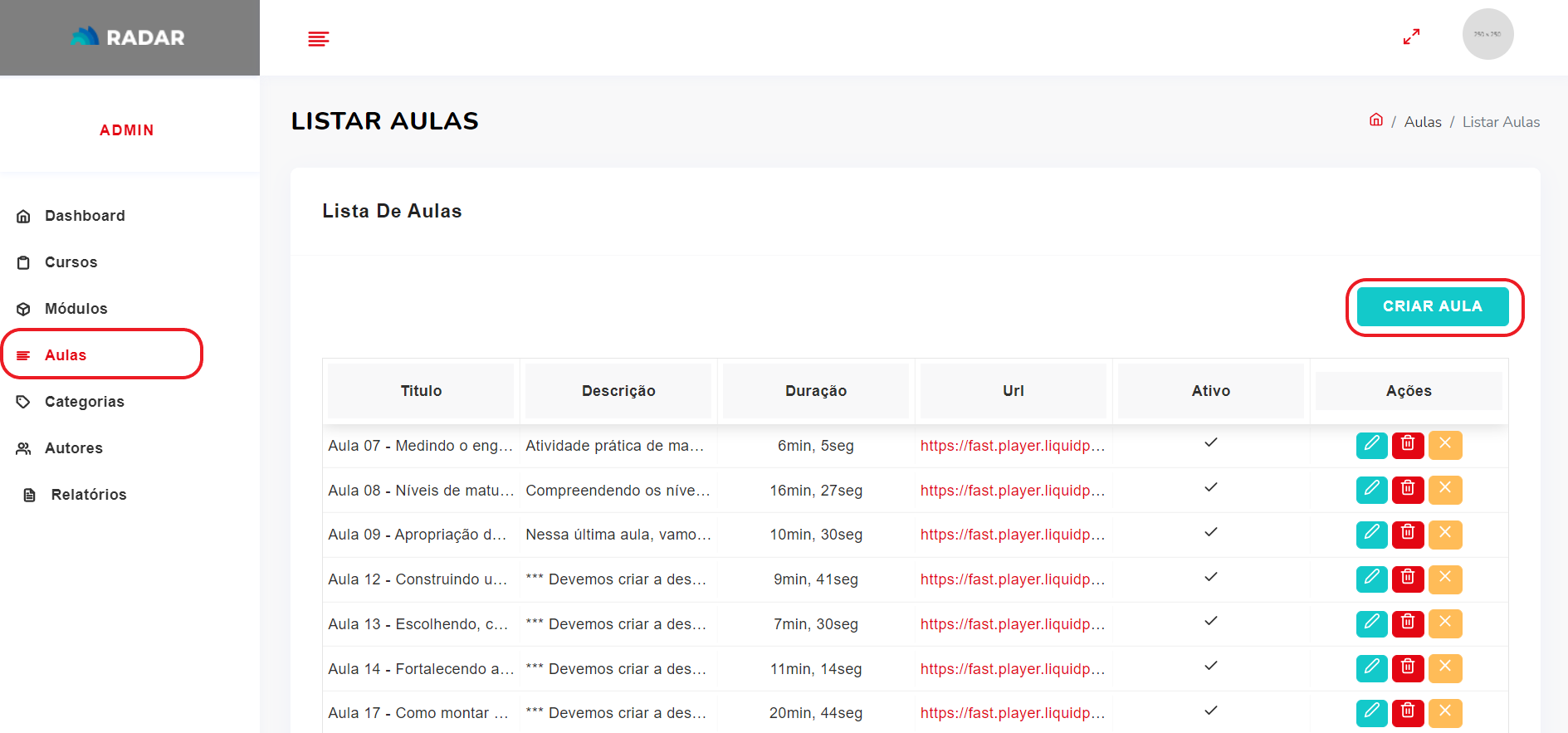Image resolution: width=1568 pixels, height=733 pixels.
Task: Sort the table by Titulo column header
Action: click(421, 391)
